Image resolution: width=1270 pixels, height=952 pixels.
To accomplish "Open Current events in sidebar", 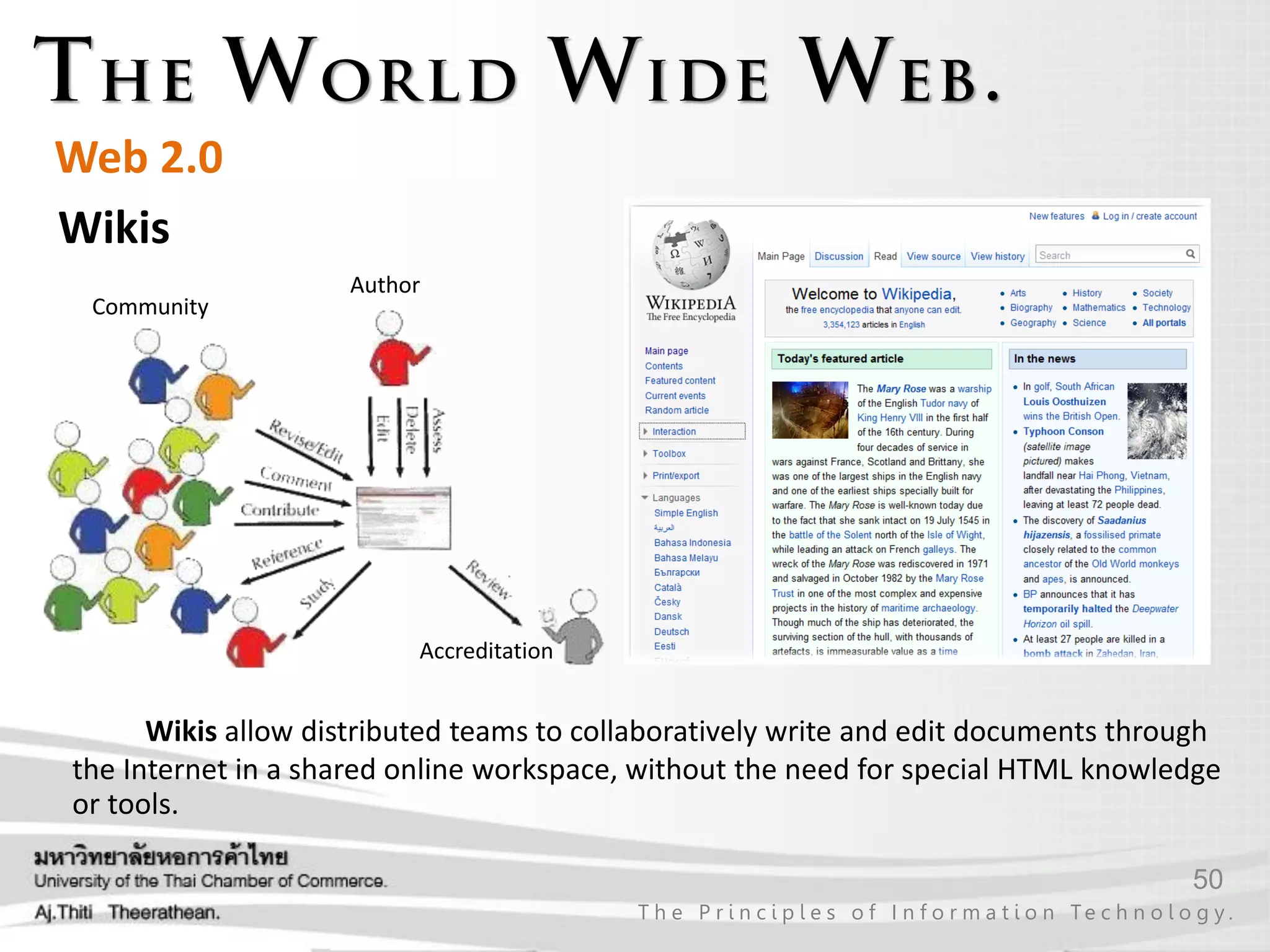I will pos(675,395).
